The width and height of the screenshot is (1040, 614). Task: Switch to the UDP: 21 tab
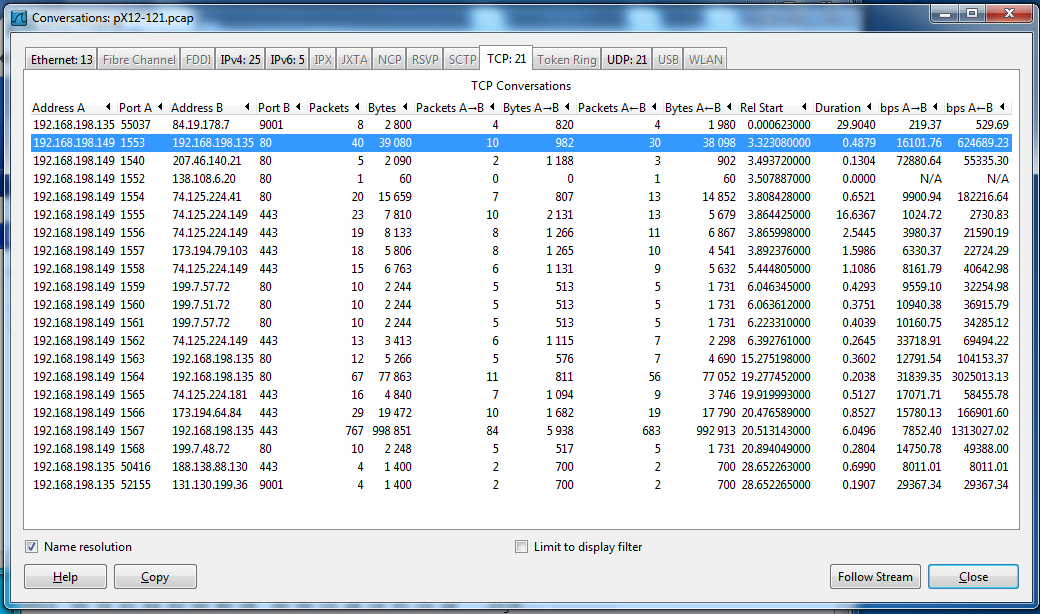(x=627, y=60)
